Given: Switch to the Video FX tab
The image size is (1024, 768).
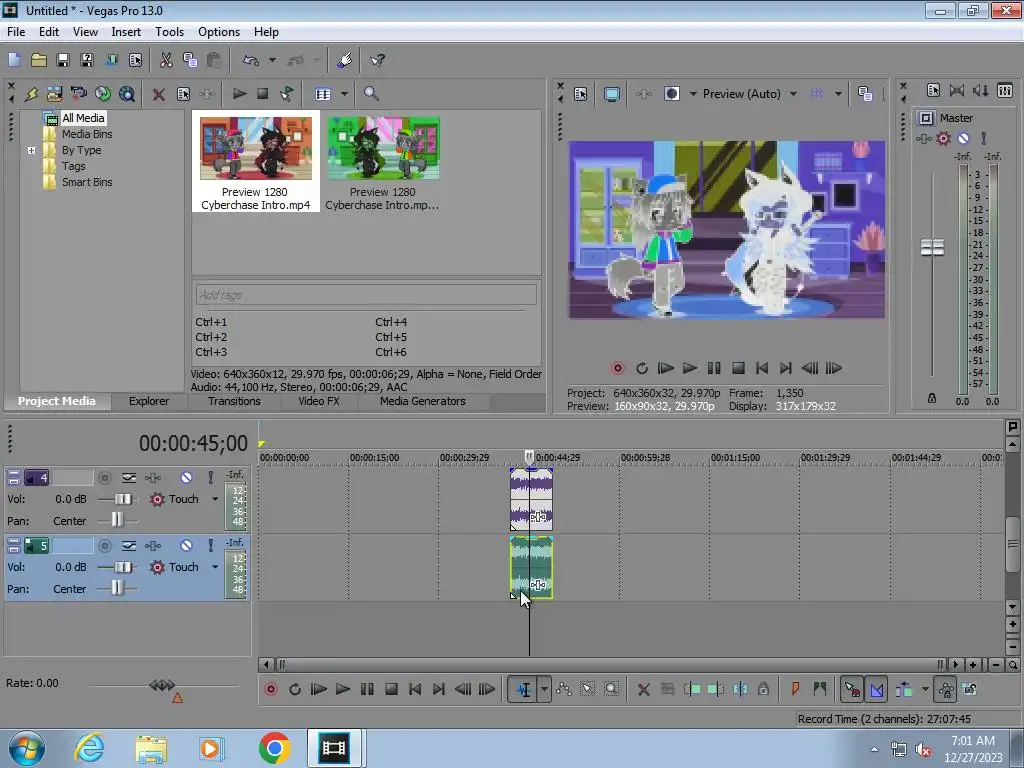Looking at the screenshot, I should [319, 402].
